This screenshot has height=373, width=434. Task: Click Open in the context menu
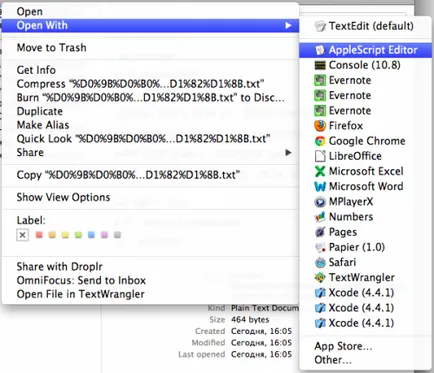coord(150,12)
